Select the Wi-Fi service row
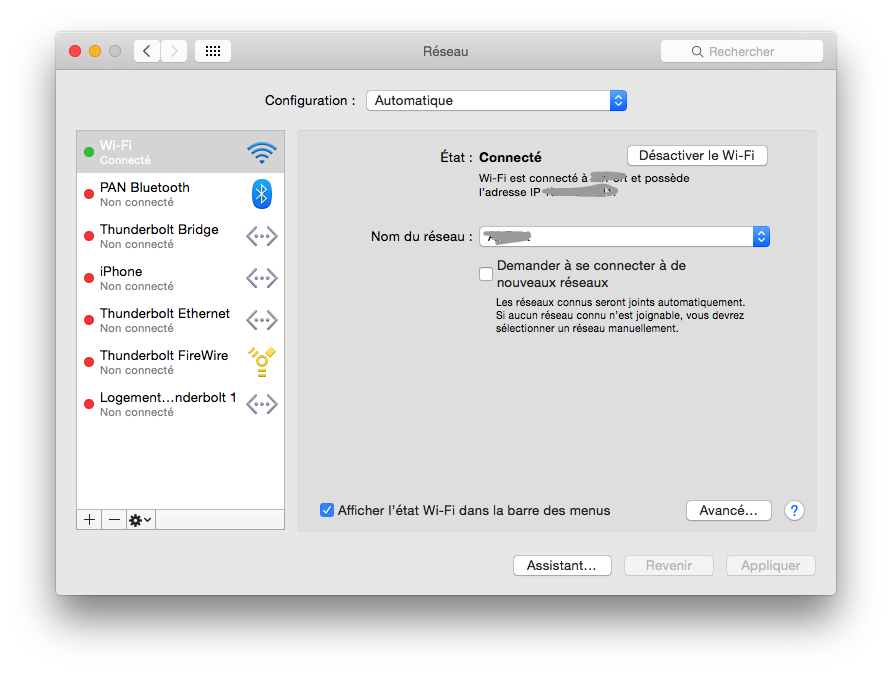This screenshot has width=892, height=675. tap(180, 152)
